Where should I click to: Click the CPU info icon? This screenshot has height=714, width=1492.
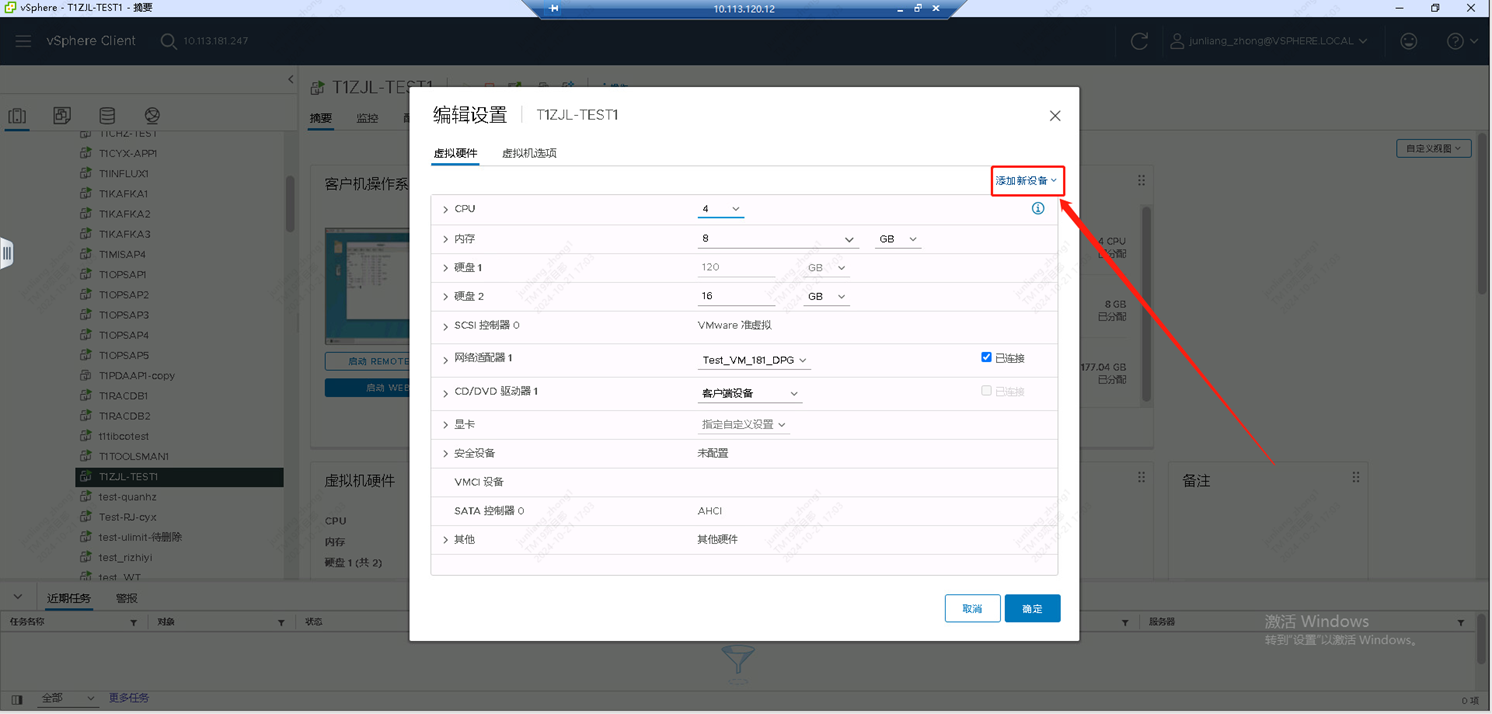pos(1038,209)
